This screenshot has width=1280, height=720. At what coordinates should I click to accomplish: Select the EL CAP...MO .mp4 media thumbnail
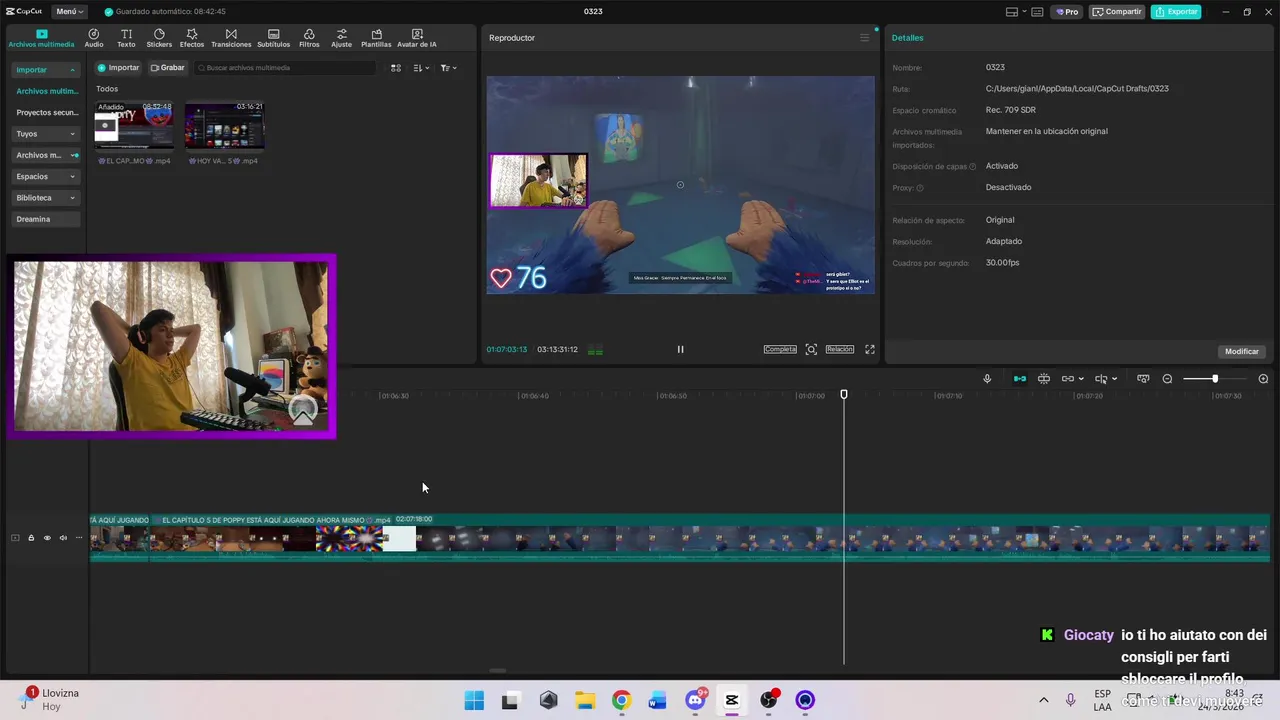coord(133,126)
